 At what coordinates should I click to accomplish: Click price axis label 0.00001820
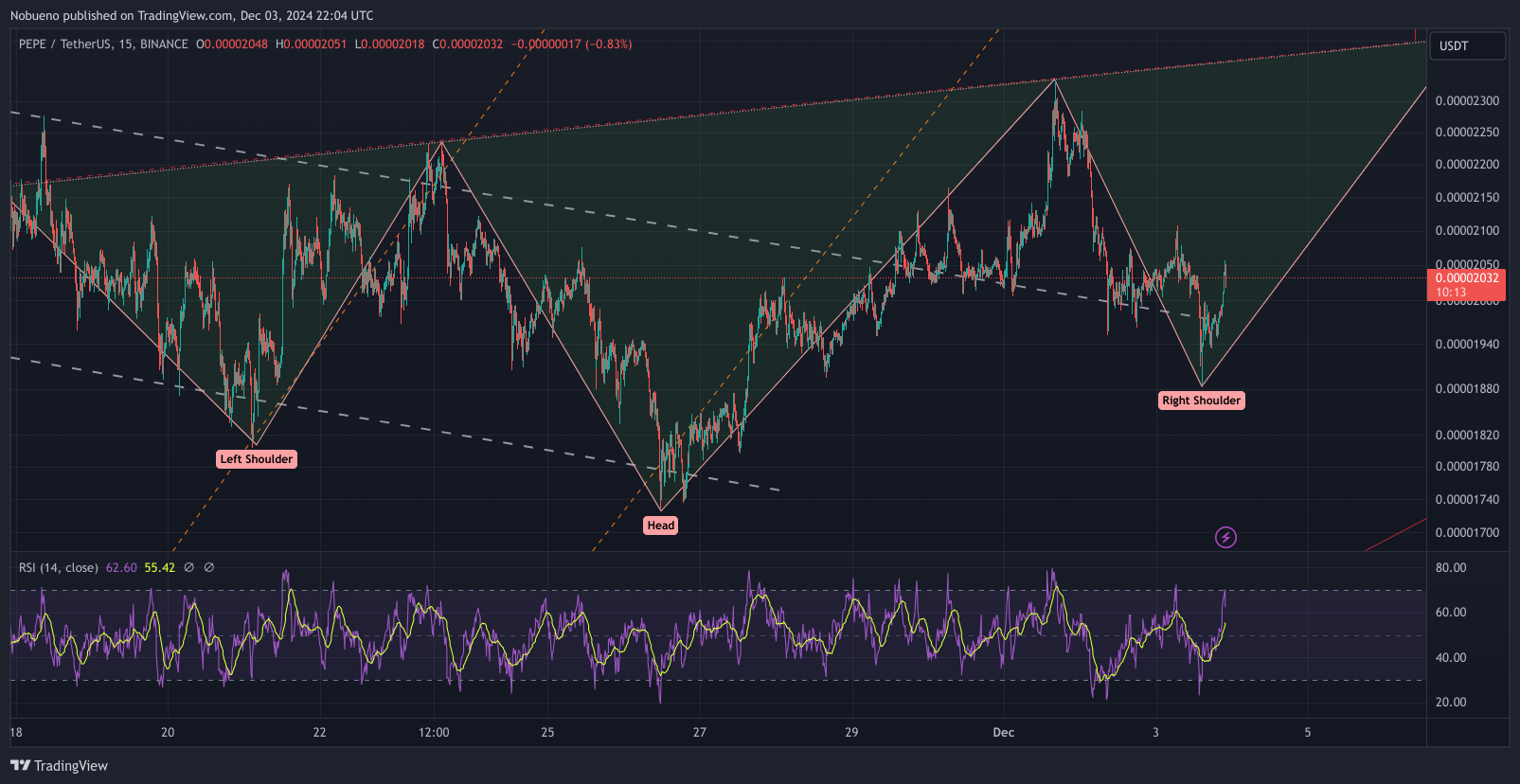tap(1467, 435)
